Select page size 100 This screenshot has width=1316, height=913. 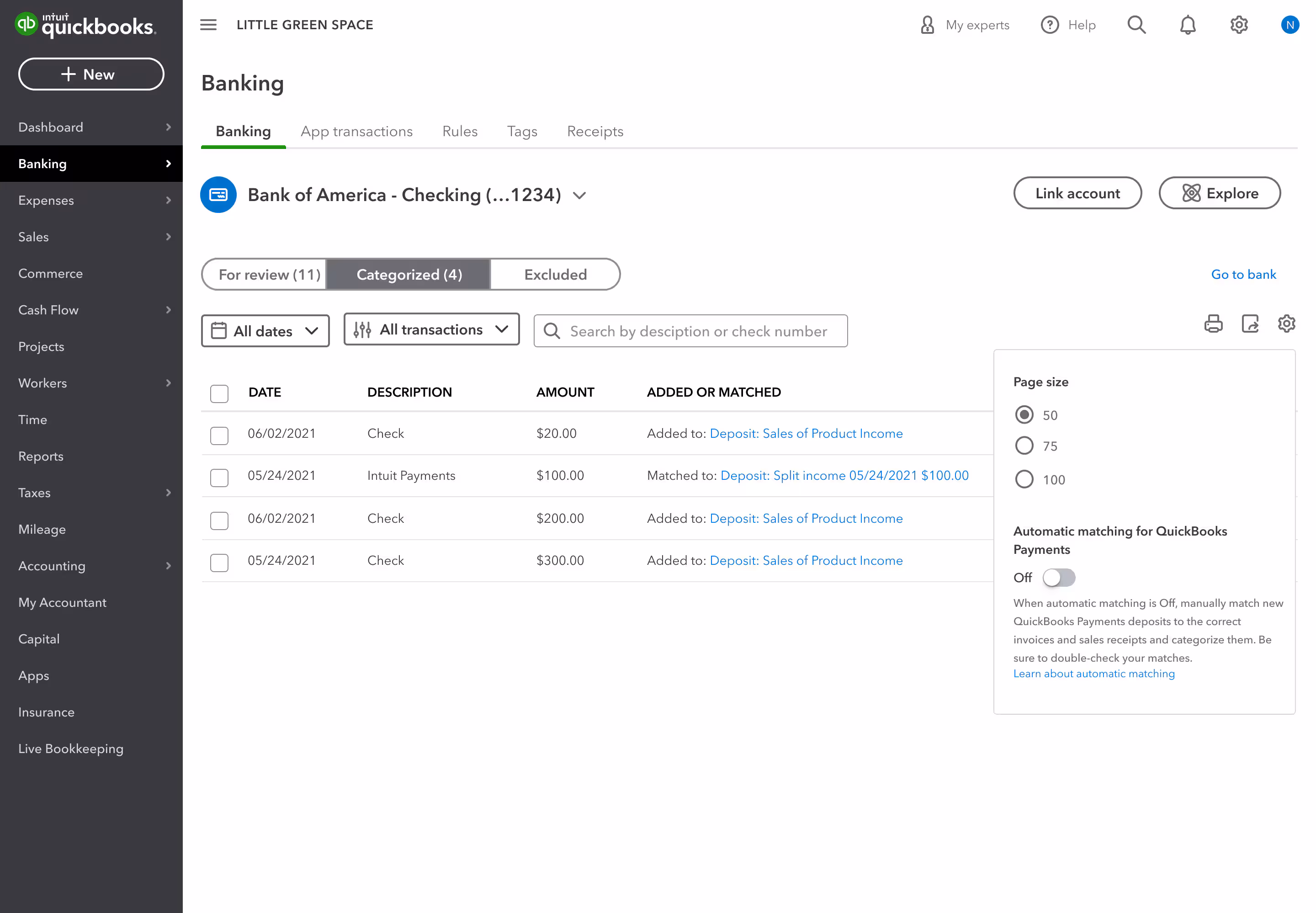click(x=1024, y=479)
